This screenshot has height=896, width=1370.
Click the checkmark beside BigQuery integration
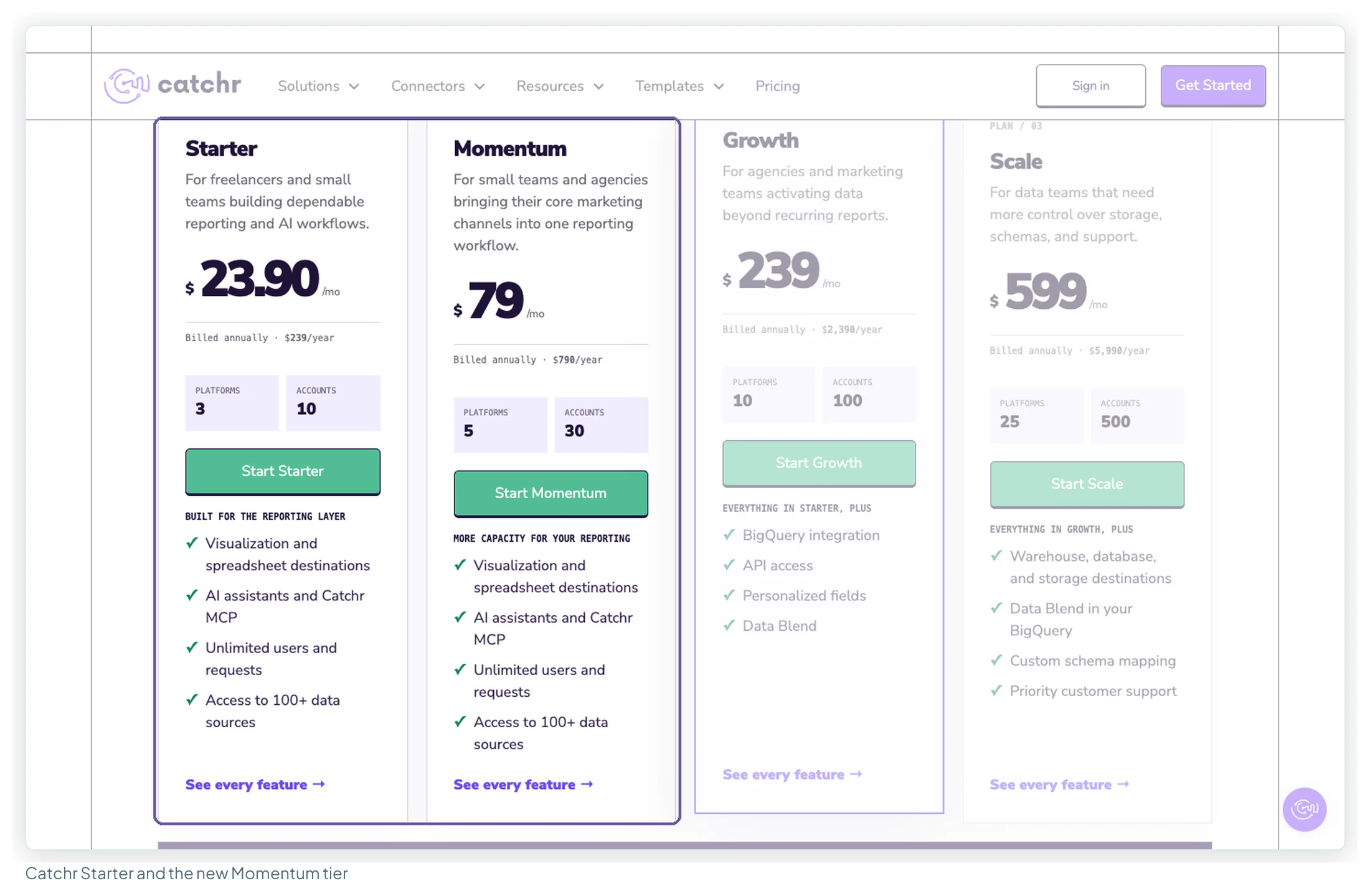coord(729,535)
